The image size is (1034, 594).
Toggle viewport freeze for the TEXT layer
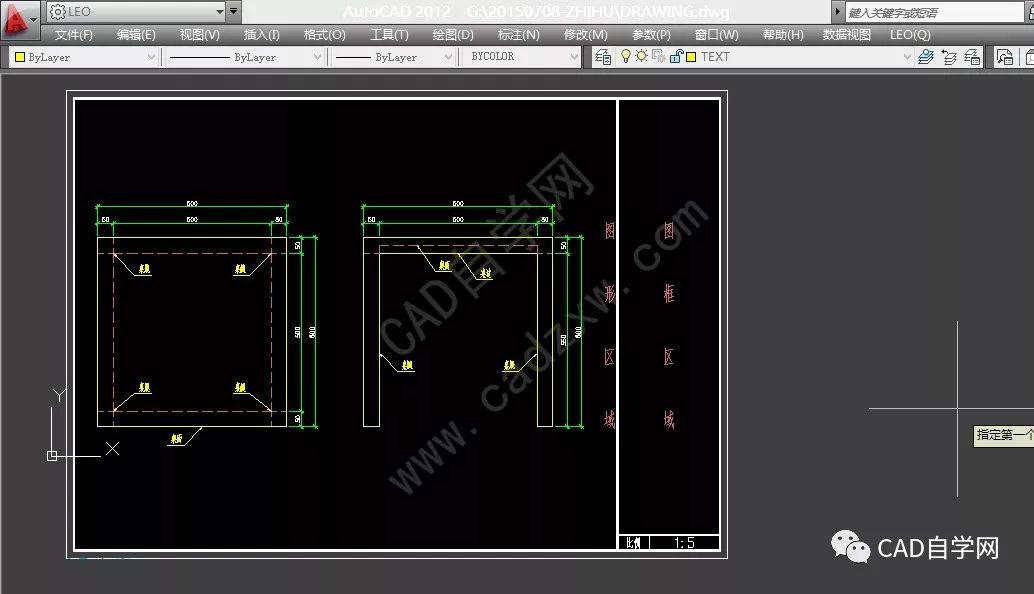tap(658, 57)
